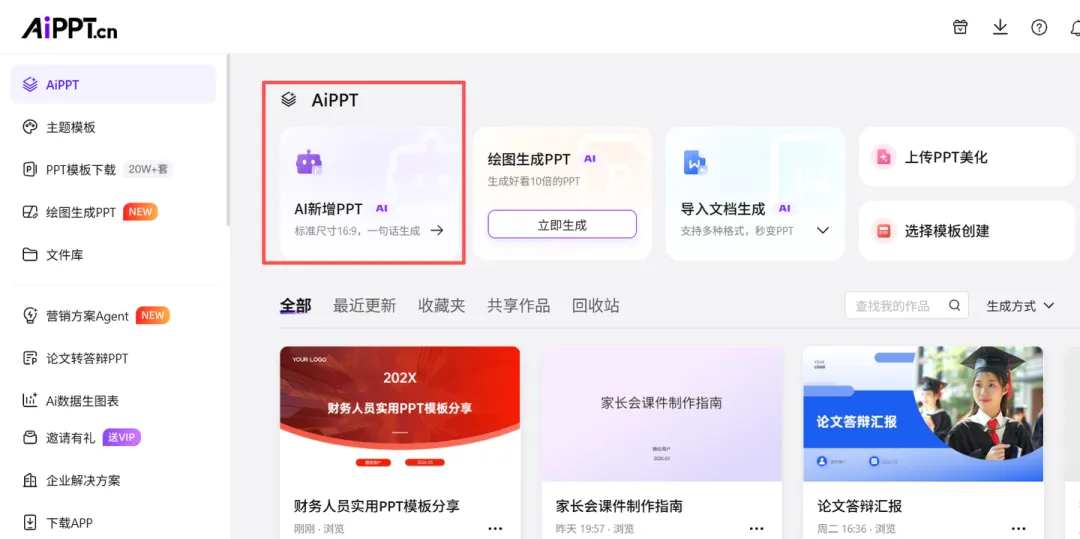Open 企业解决方案 in the sidebar
Screen dimensions: 1080x539
pos(114,480)
